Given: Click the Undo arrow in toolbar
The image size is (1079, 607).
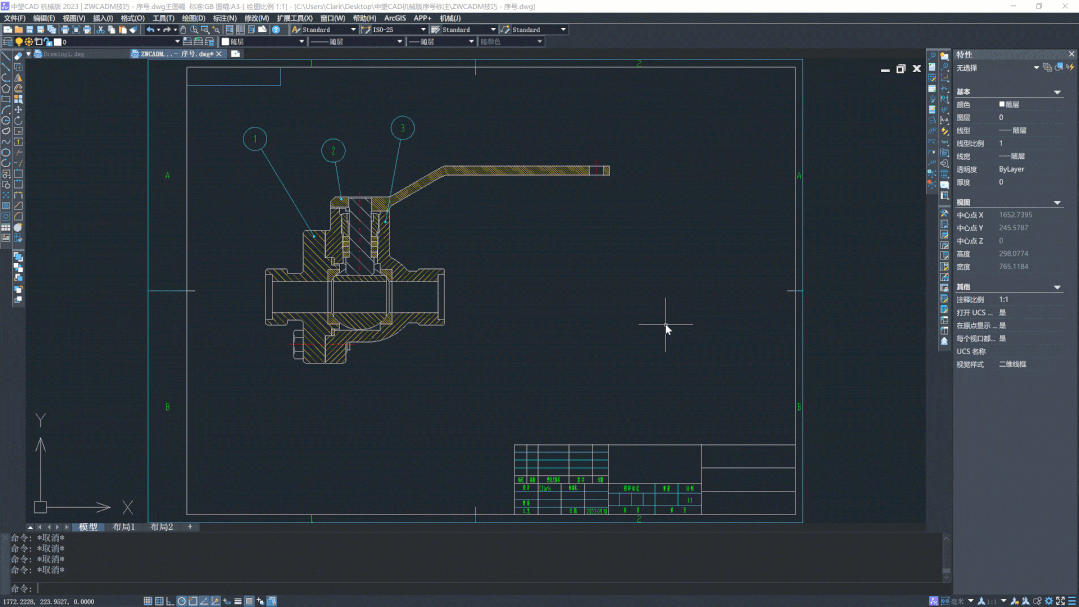Looking at the screenshot, I should (150, 30).
